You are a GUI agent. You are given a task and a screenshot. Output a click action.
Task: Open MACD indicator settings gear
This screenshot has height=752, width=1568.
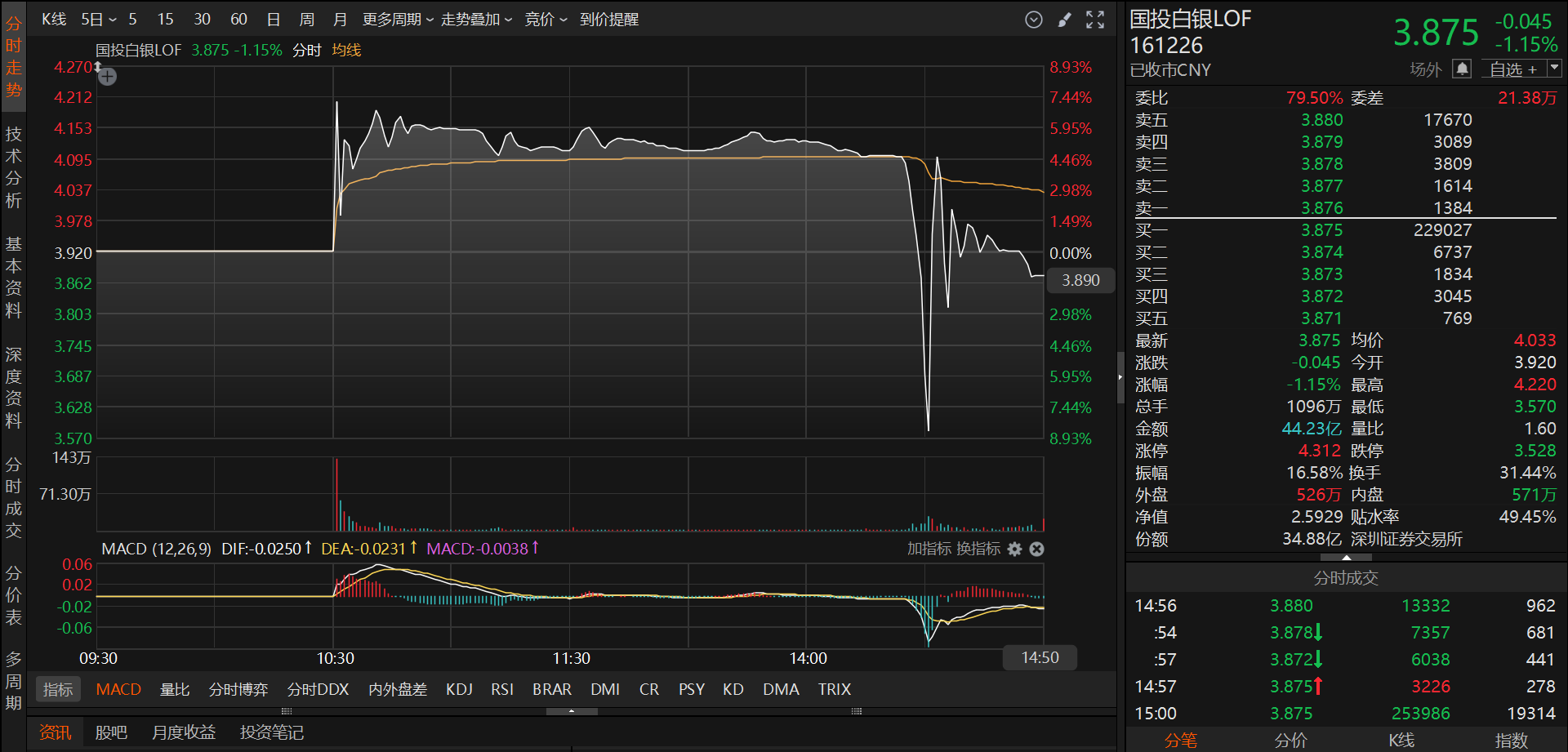coord(1014,549)
